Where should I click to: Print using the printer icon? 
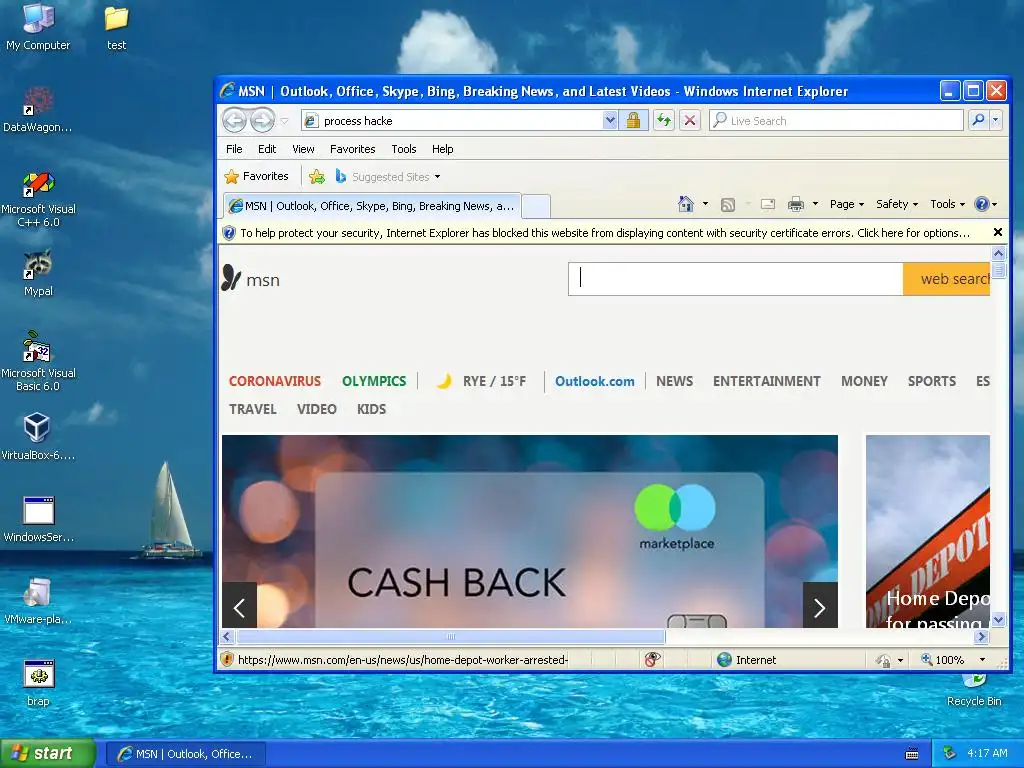point(795,204)
